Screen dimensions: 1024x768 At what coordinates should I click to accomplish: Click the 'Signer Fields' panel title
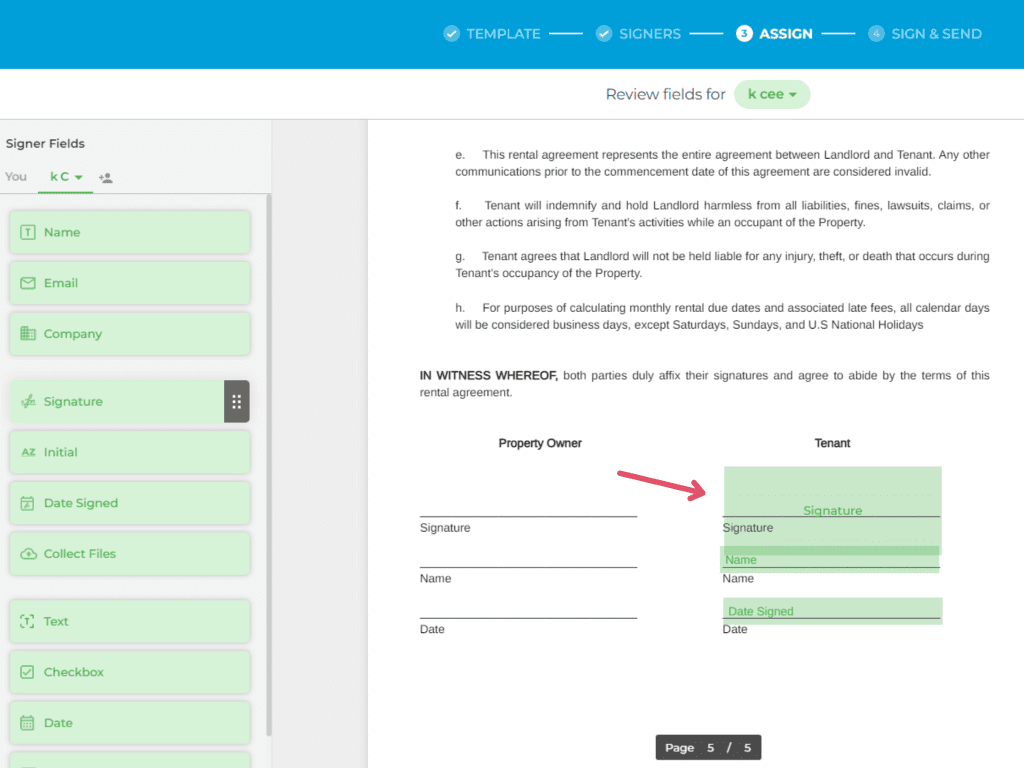pos(45,144)
